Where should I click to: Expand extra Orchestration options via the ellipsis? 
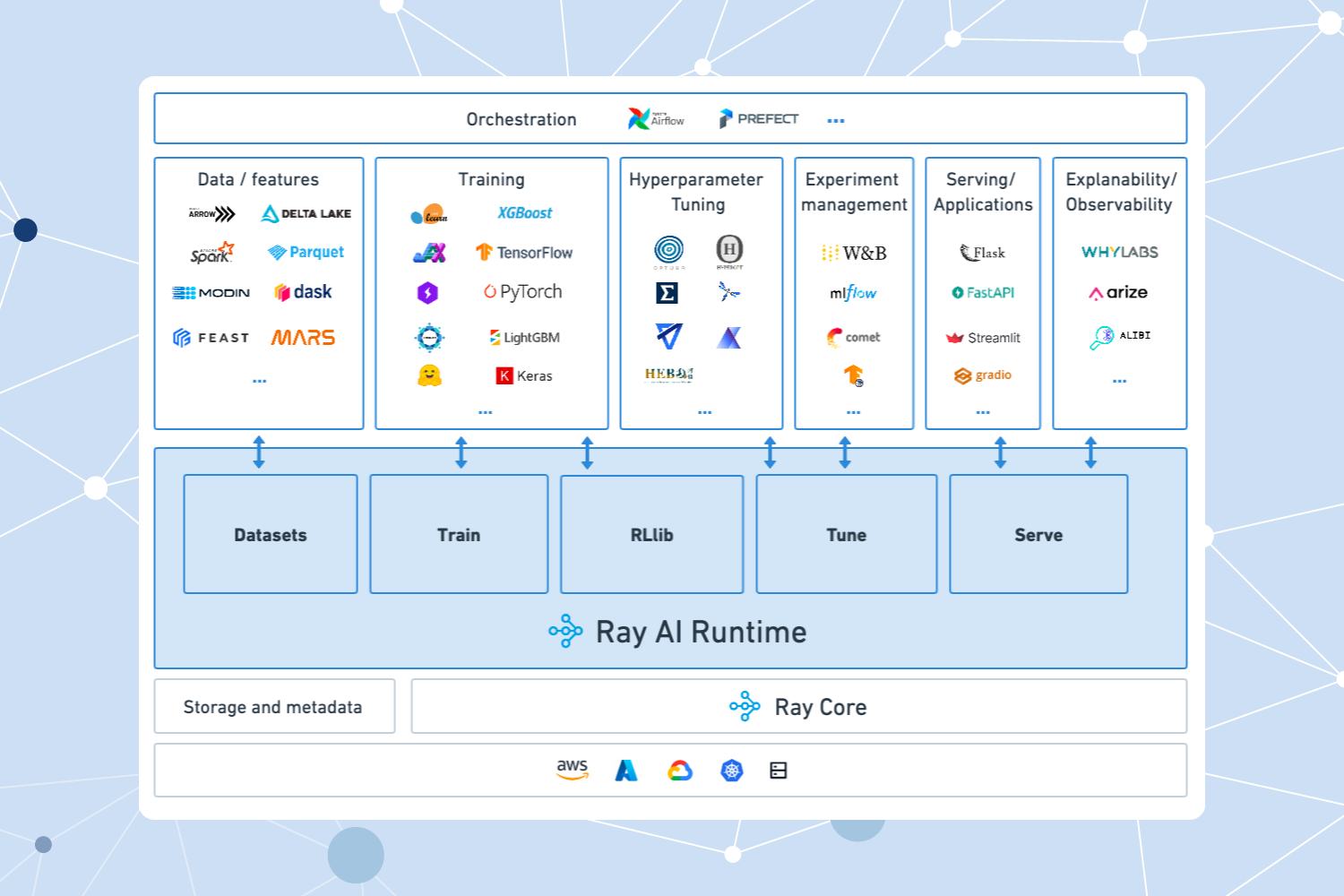tap(835, 120)
